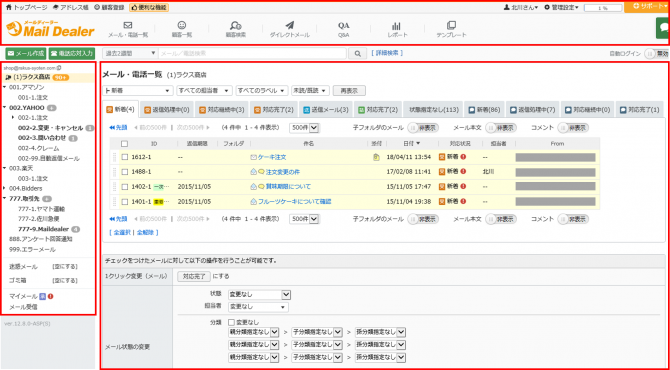The image size is (670, 370).
Task: Open the 北川さん user menu
Action: tap(521, 7)
